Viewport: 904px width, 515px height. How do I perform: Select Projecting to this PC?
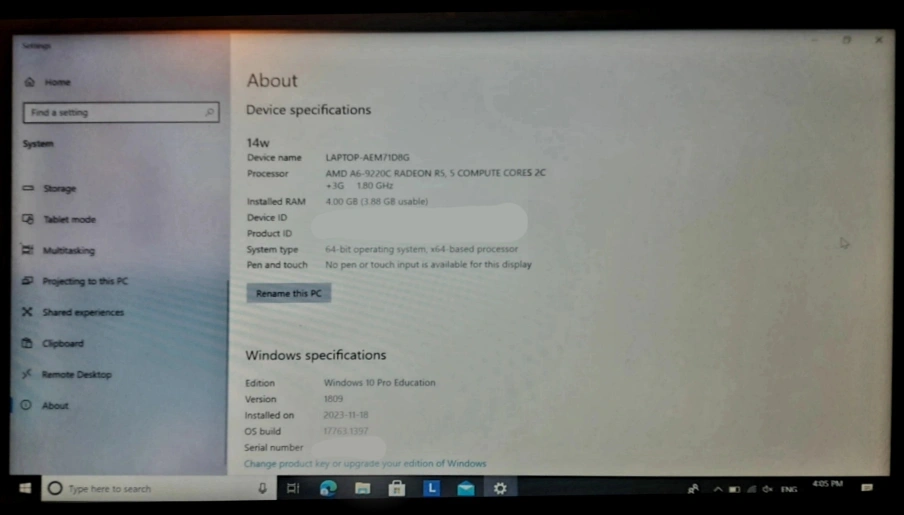pyautogui.click(x=84, y=281)
